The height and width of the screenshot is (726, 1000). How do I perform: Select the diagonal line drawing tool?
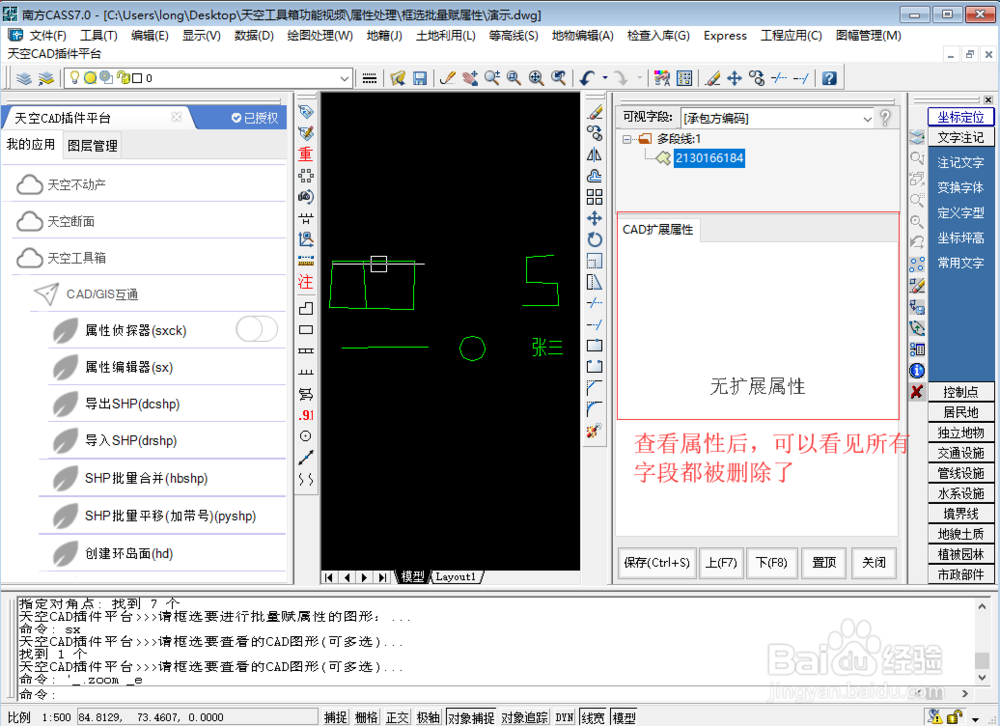(x=305, y=457)
